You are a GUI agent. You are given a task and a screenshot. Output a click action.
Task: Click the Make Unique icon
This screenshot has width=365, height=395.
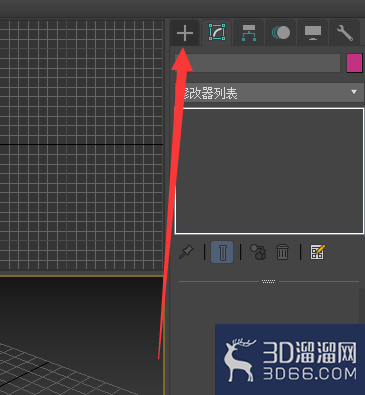click(258, 252)
